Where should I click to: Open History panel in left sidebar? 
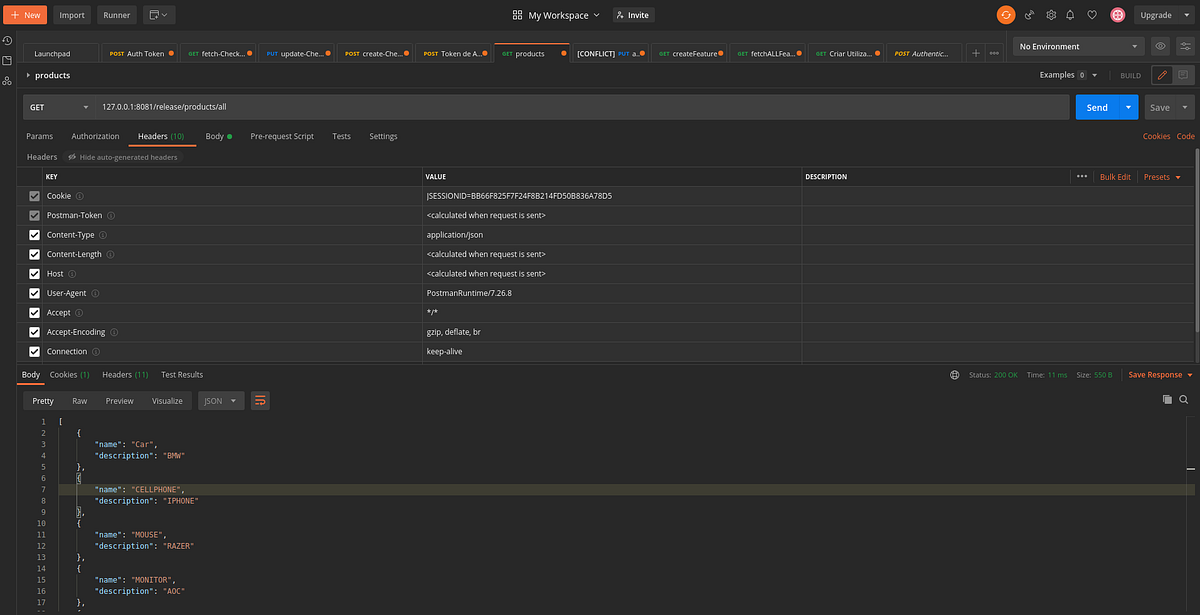click(8, 40)
